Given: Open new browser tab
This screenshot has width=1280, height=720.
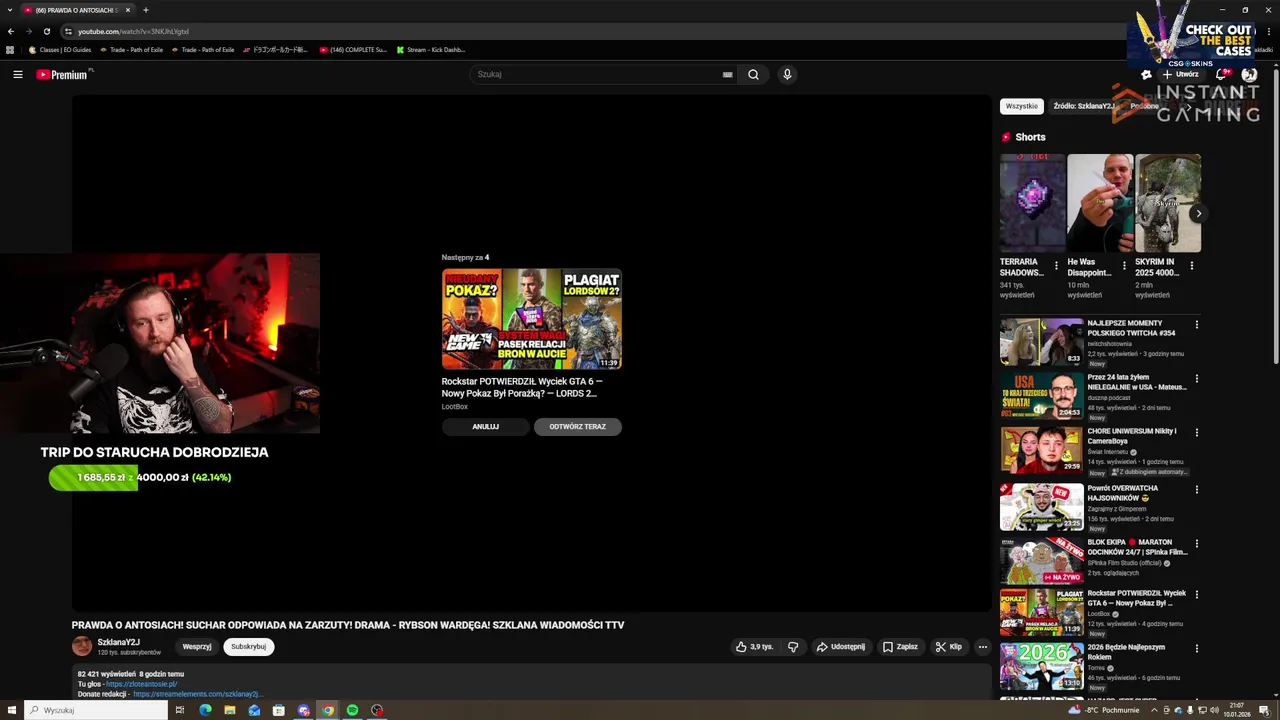Looking at the screenshot, I should tap(145, 10).
